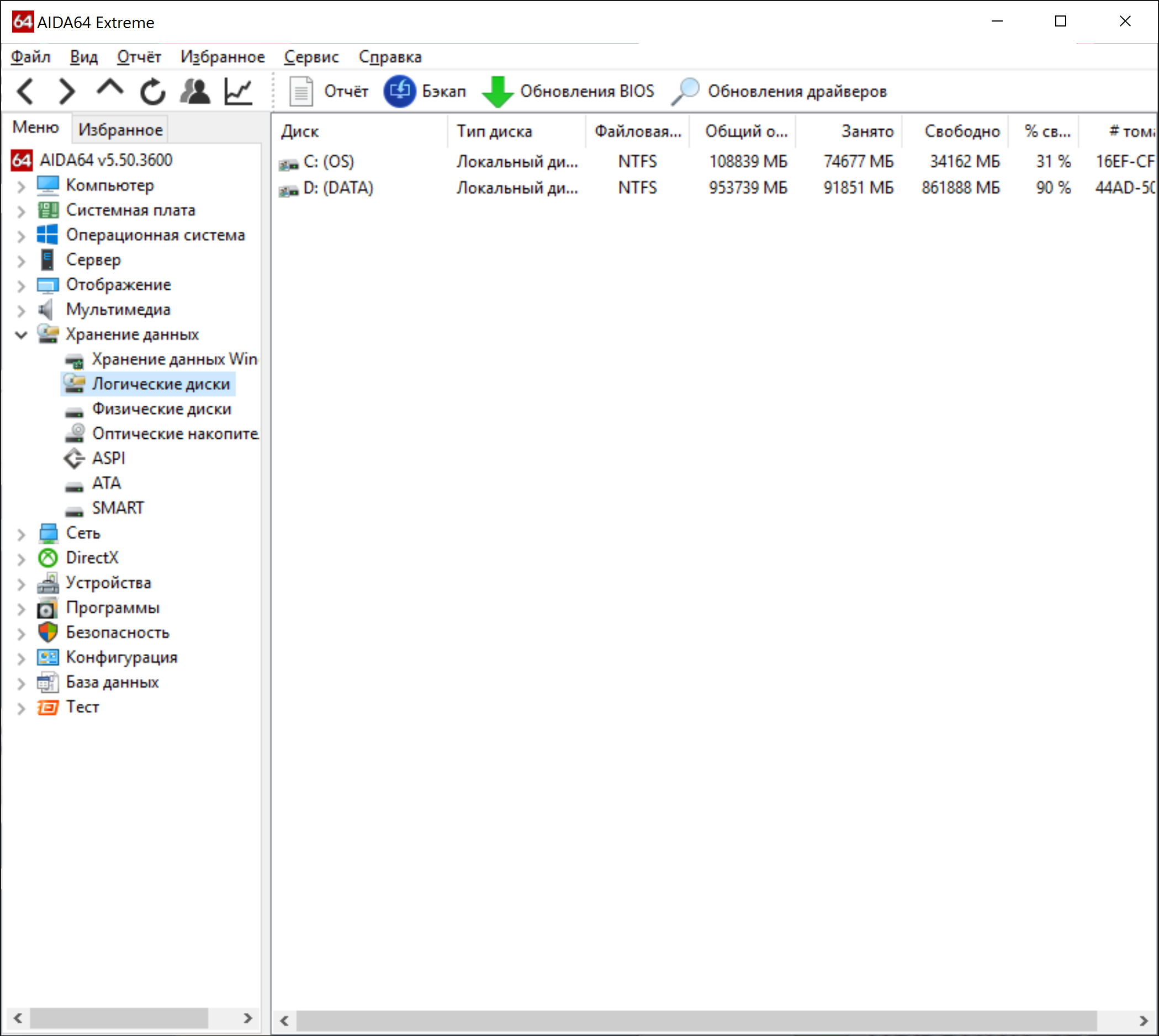Screen dimensions: 1159x1036
Task: Switch to the Избранное sidebar tab
Action: (x=120, y=130)
